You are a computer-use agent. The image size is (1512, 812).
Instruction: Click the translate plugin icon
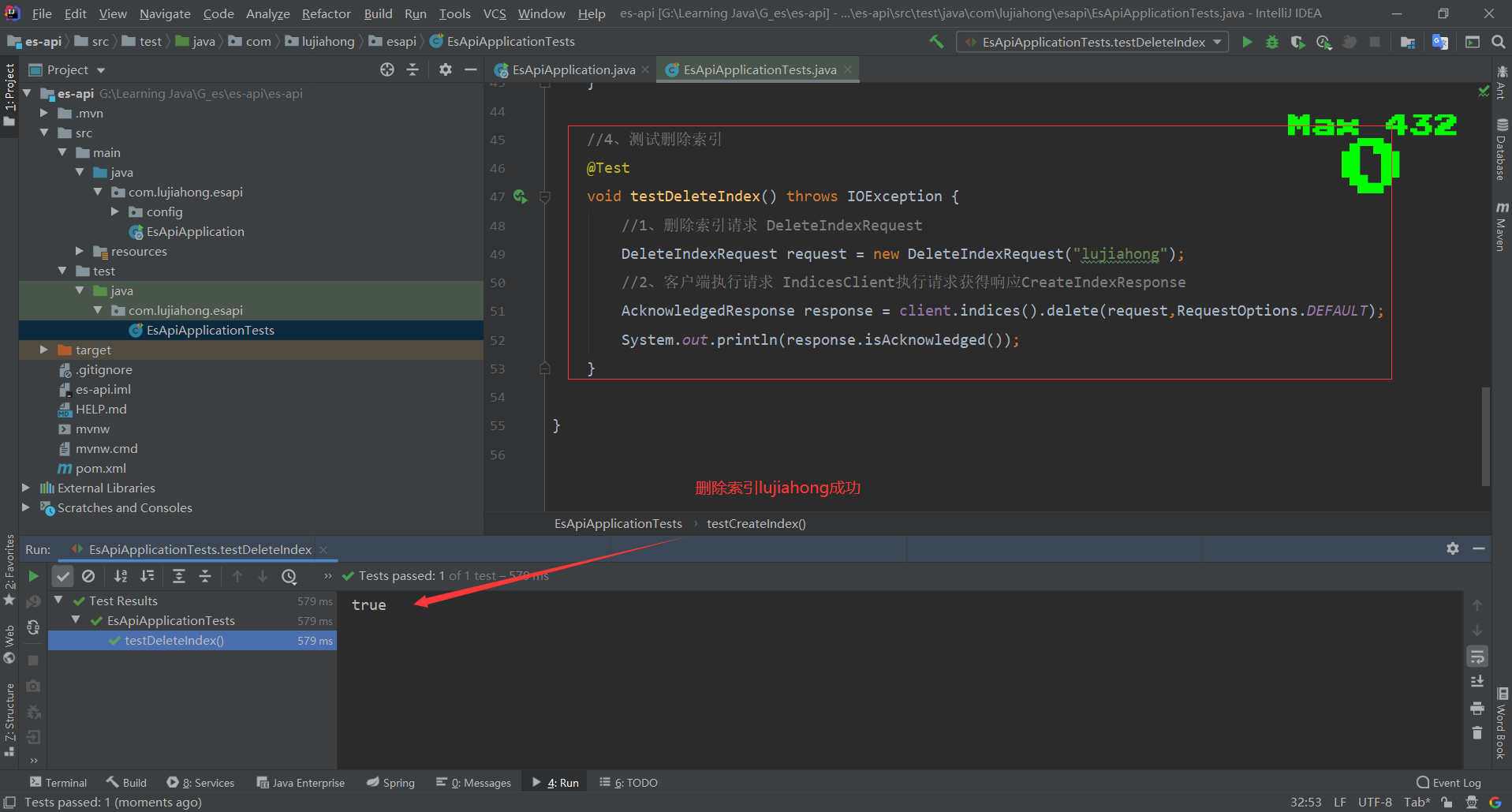[x=1439, y=42]
